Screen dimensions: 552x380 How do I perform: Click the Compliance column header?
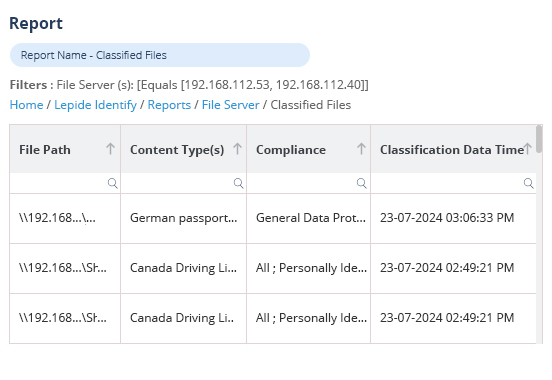click(308, 149)
